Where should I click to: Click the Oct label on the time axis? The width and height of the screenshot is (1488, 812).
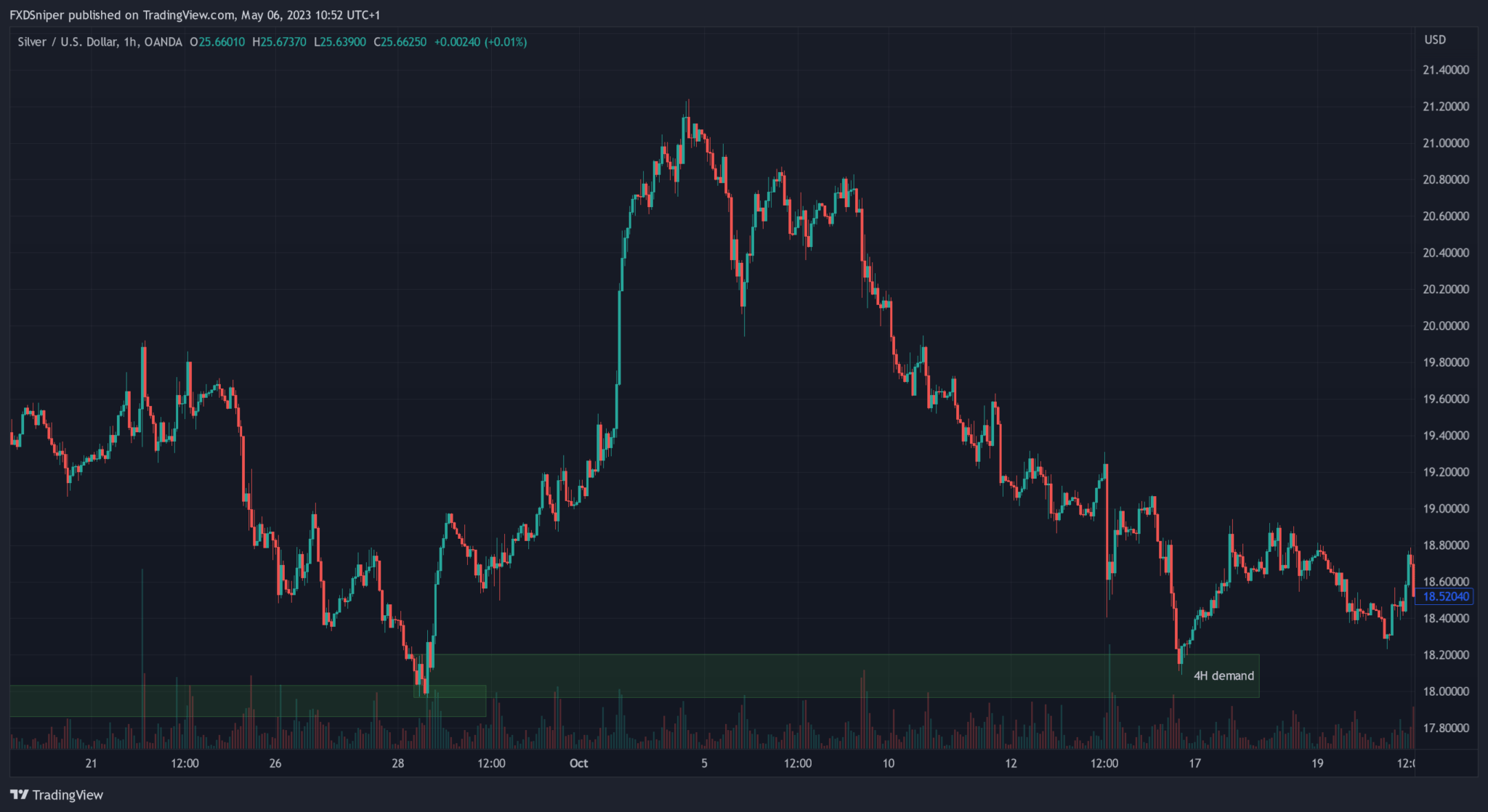[579, 764]
